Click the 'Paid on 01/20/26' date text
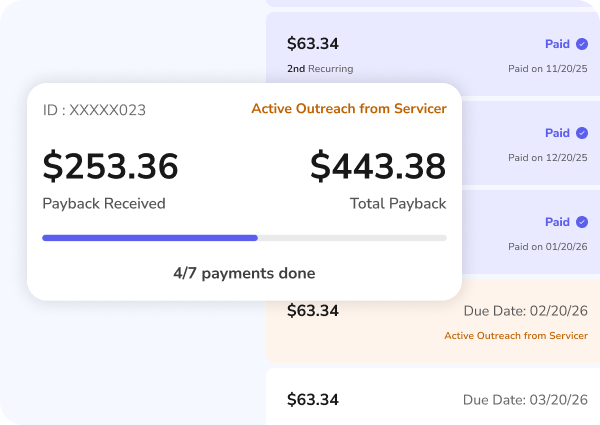The image size is (600, 425). click(547, 247)
